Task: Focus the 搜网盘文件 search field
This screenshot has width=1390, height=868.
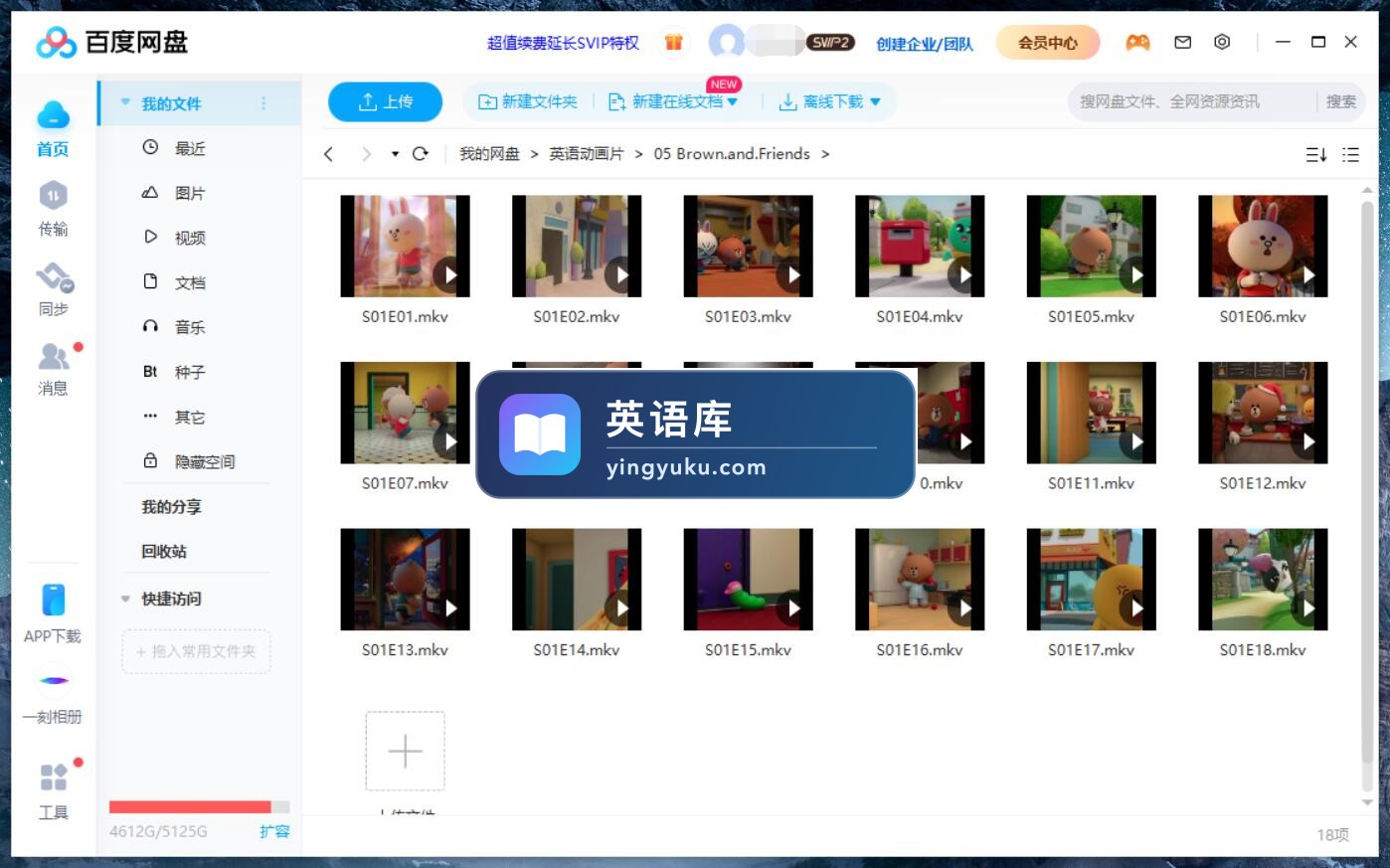Action: click(x=1193, y=101)
